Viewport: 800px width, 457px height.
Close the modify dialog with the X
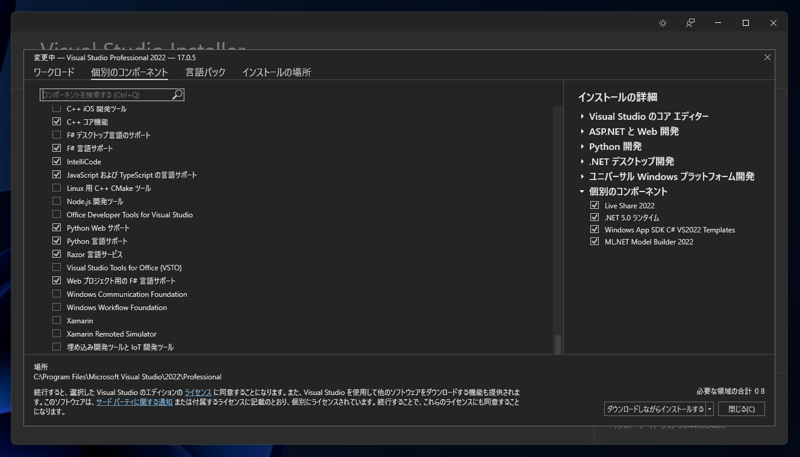(767, 57)
